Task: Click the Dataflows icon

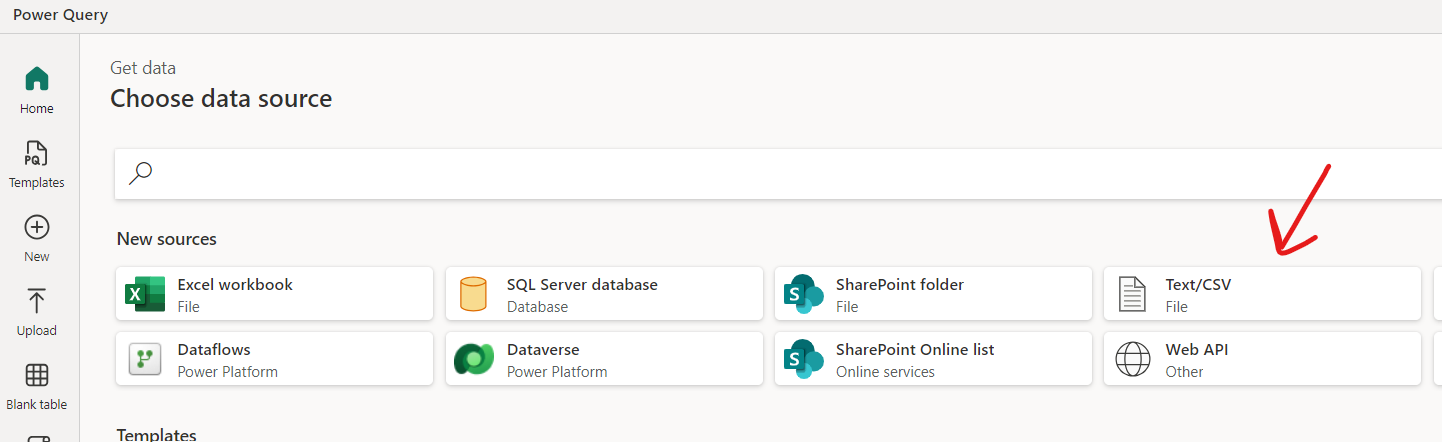Action: (145, 359)
